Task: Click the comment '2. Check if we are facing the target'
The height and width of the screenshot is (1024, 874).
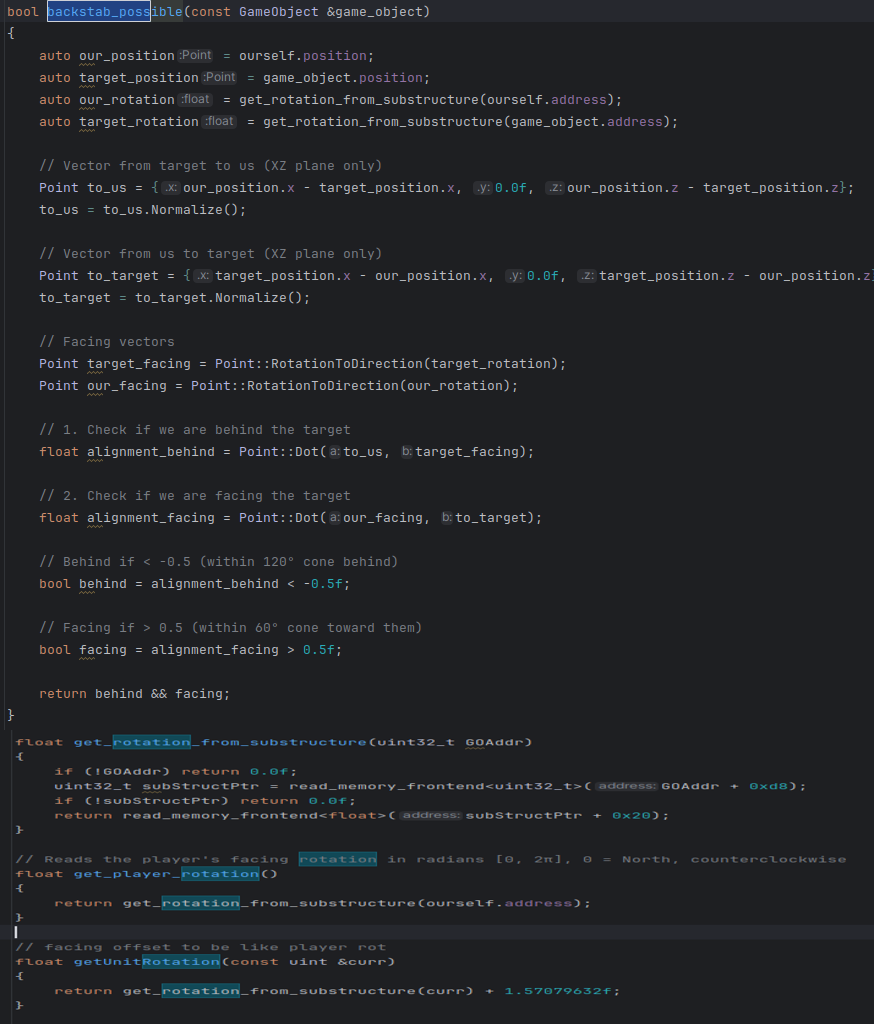Action: tap(195, 496)
